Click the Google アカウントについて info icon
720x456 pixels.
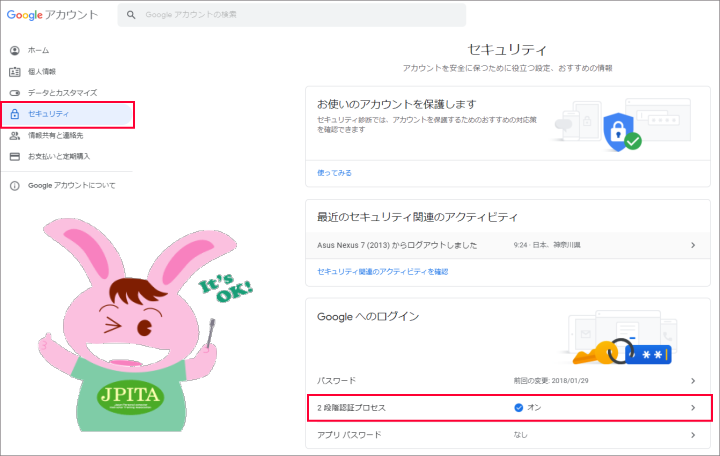[15, 185]
